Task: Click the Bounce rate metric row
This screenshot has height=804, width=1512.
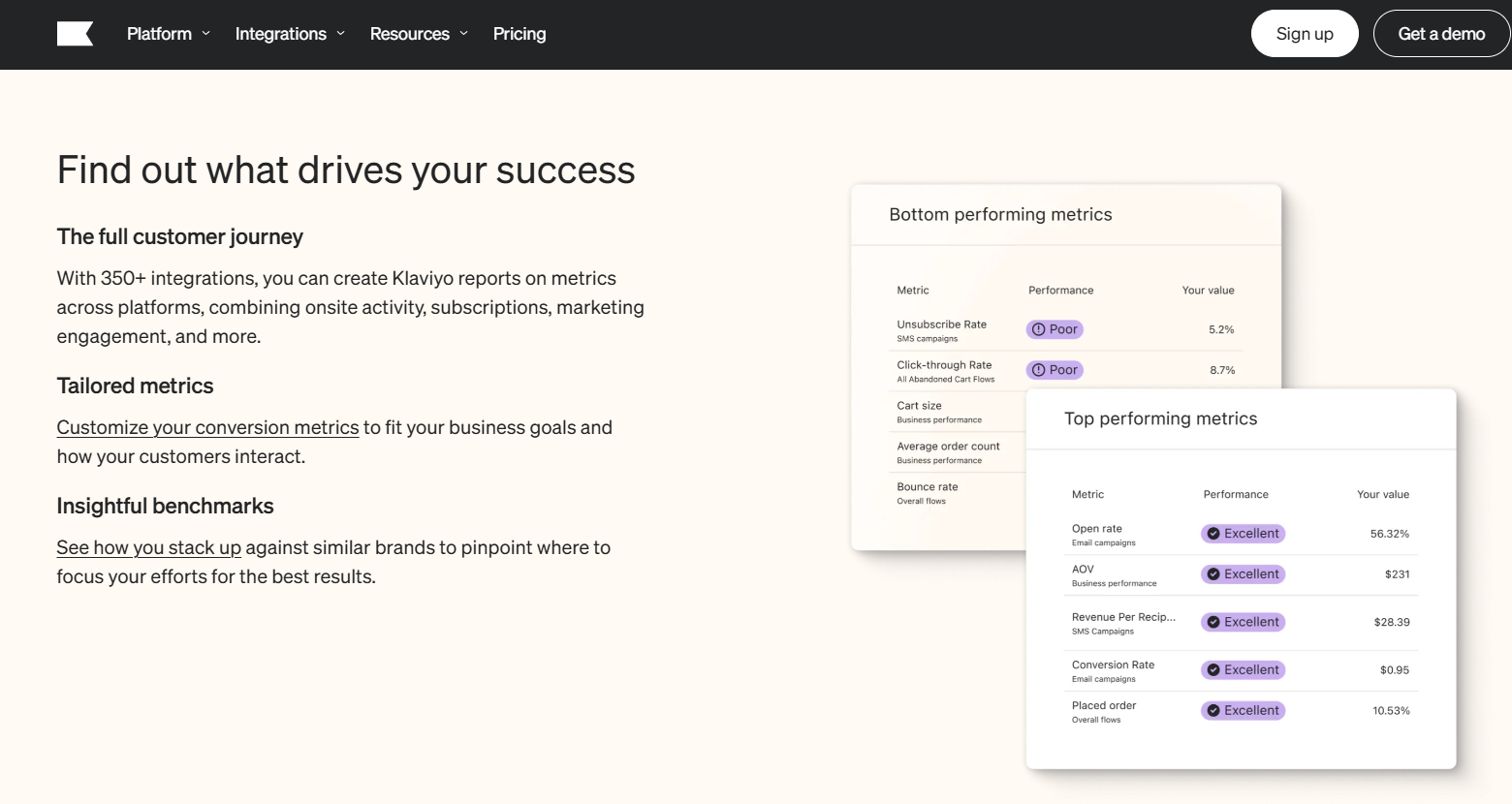Action: (958, 493)
